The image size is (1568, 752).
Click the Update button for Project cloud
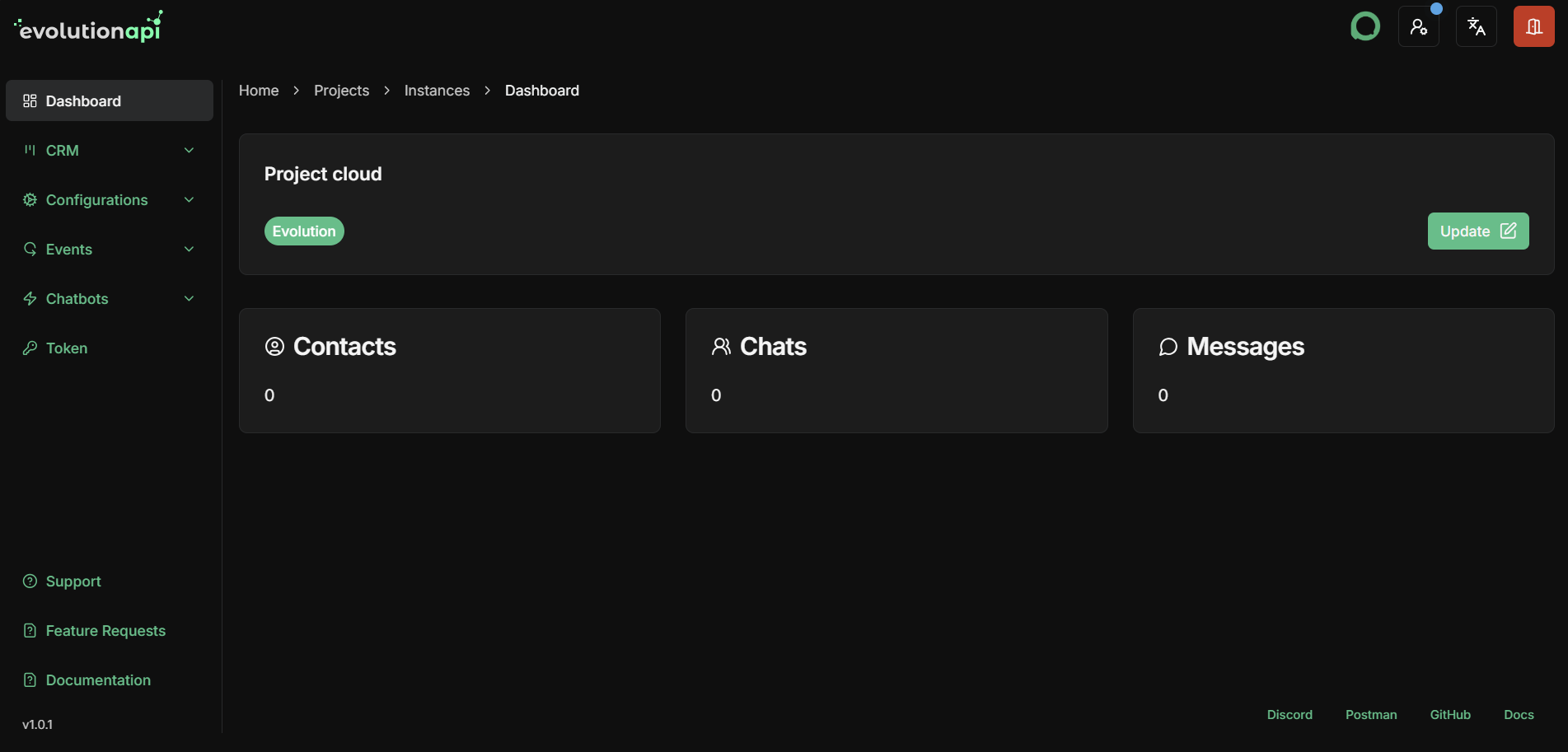1477,231
